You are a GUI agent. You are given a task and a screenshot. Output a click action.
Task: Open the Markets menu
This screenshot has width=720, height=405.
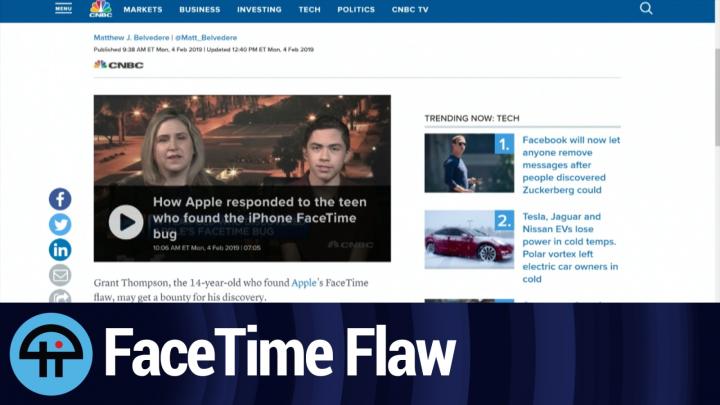click(142, 10)
